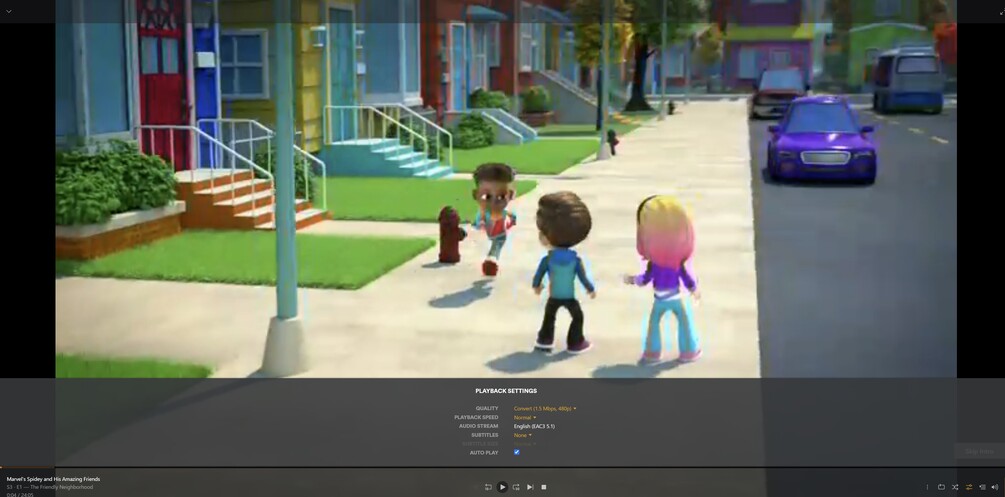The image size is (1005, 497).
Task: Click the English (EAC3 5.1) audio stream
Action: coord(534,426)
